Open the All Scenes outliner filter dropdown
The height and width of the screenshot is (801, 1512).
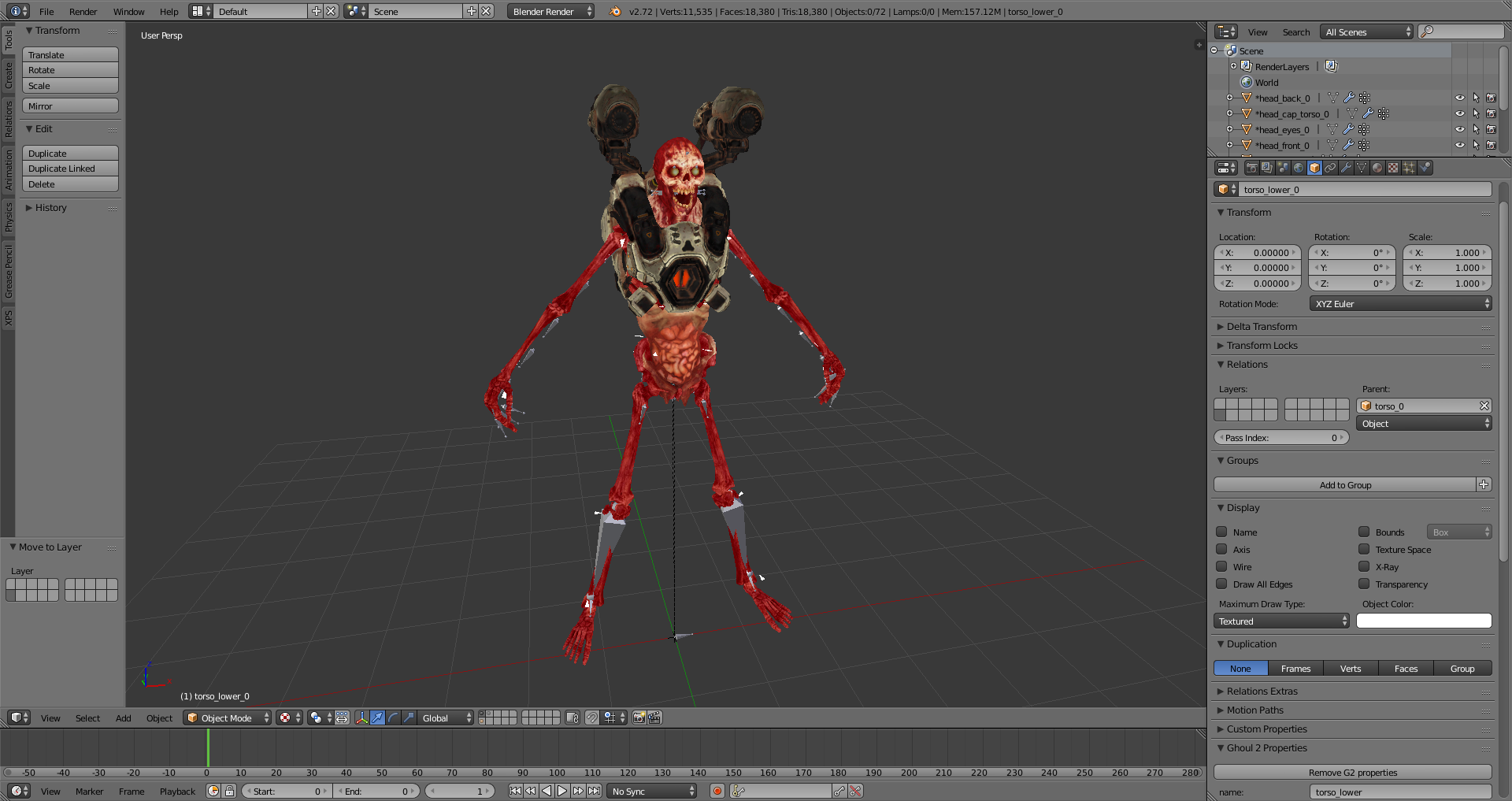click(1367, 32)
